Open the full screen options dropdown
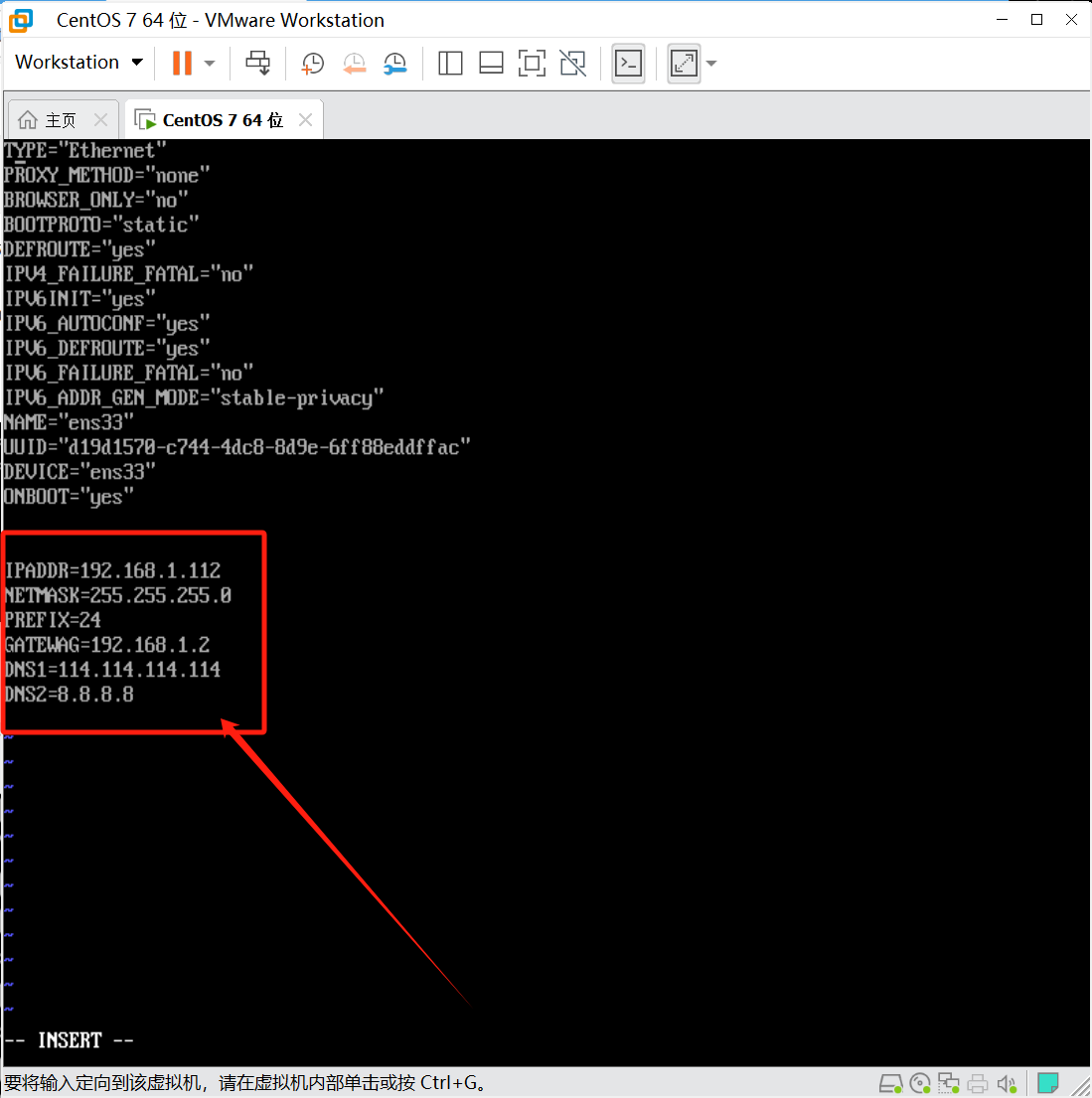Image resolution: width=1092 pixels, height=1098 pixels. pyautogui.click(x=709, y=63)
